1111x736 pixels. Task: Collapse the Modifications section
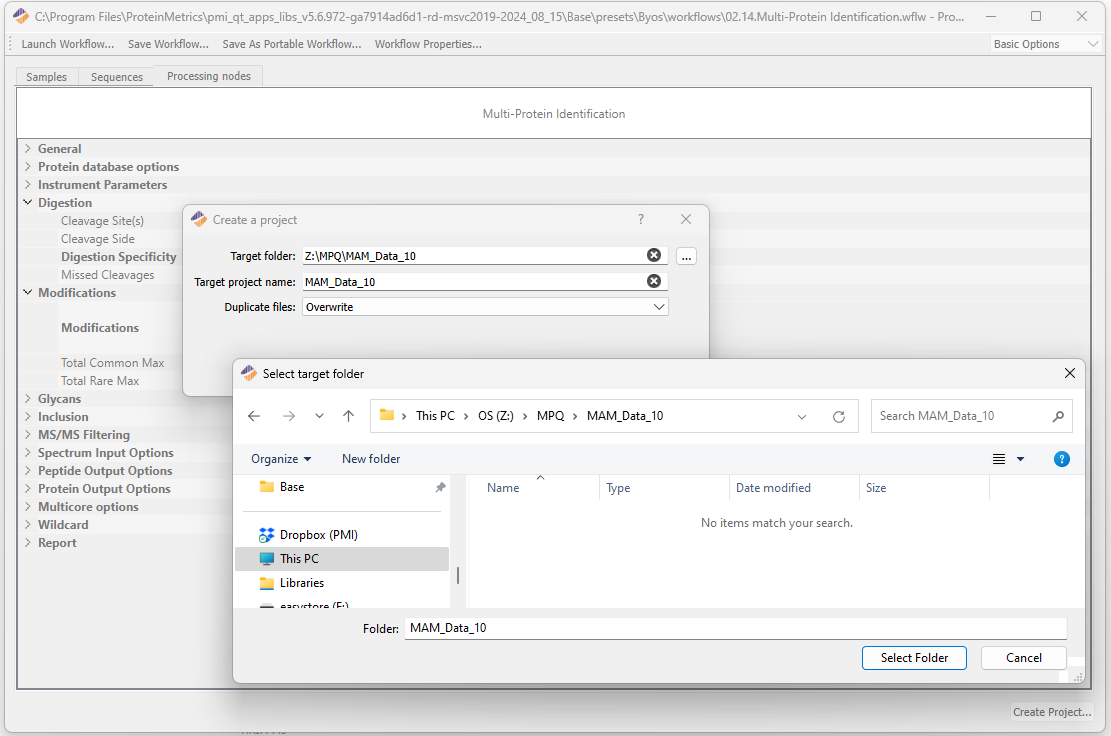(x=28, y=292)
